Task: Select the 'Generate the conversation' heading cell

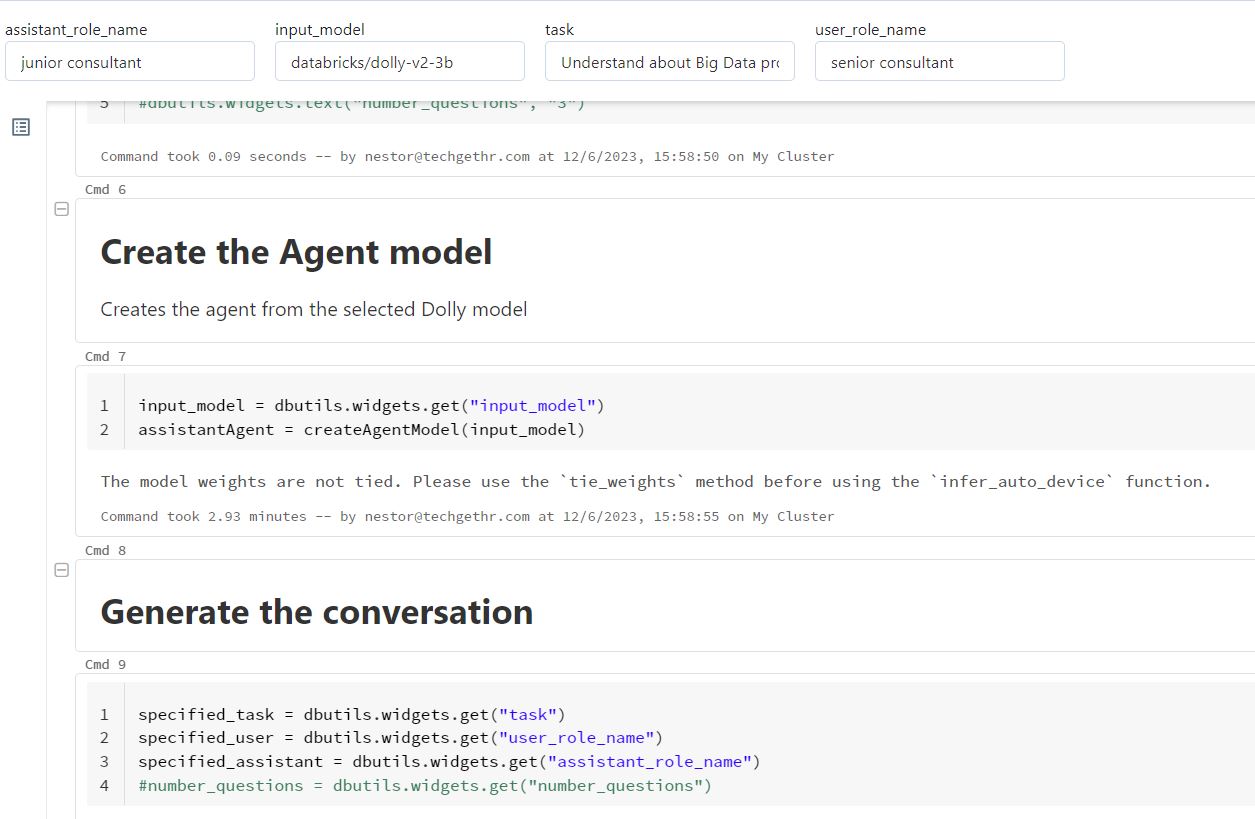Action: 317,612
